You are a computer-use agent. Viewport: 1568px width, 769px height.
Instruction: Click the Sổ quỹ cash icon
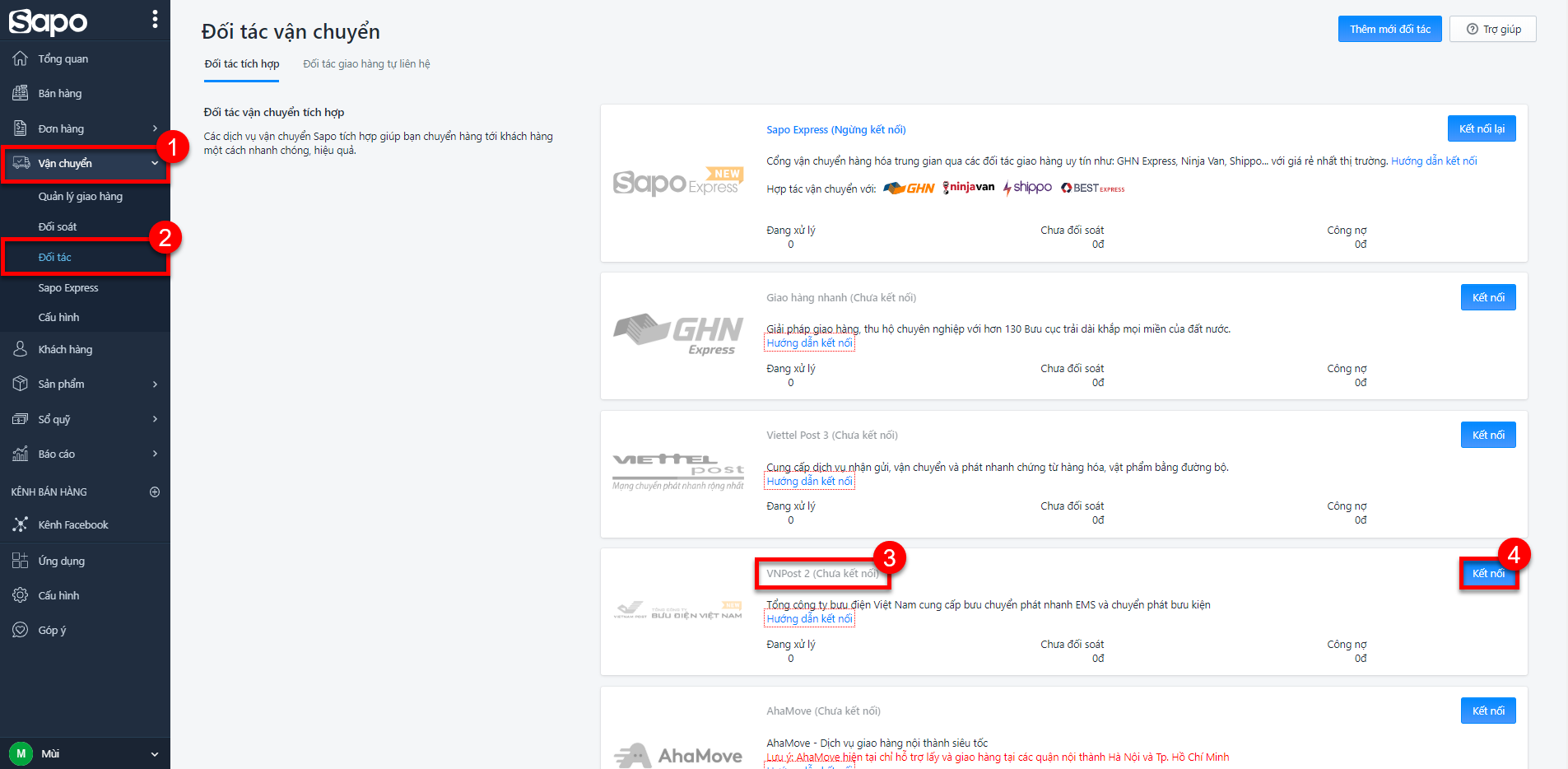point(21,419)
